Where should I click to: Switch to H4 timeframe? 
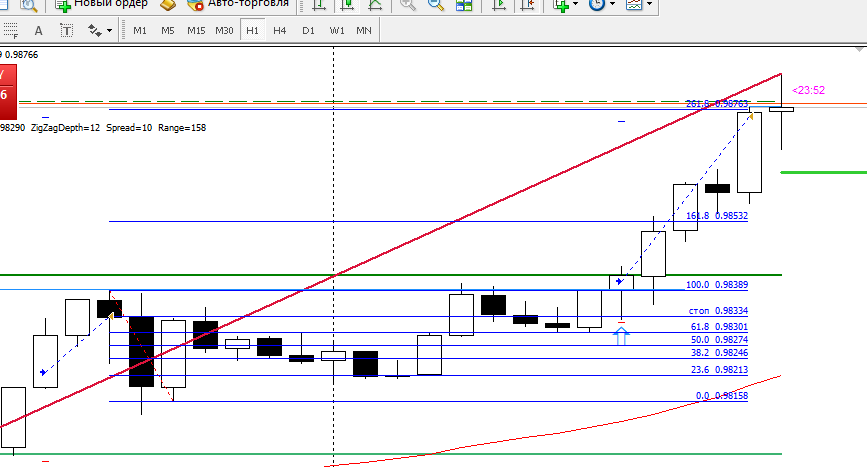280,30
